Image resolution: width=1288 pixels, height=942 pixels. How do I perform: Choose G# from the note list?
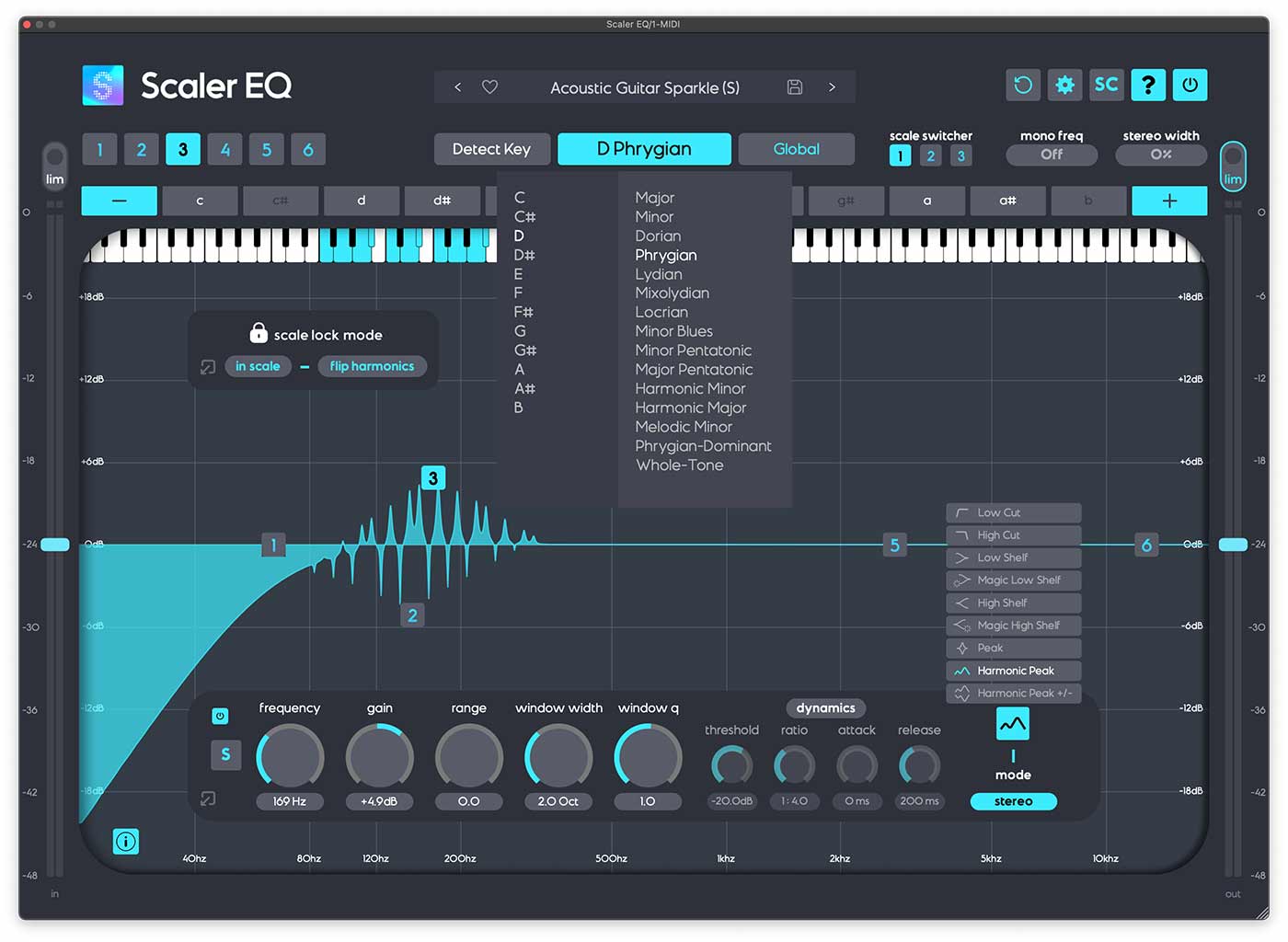click(x=523, y=350)
